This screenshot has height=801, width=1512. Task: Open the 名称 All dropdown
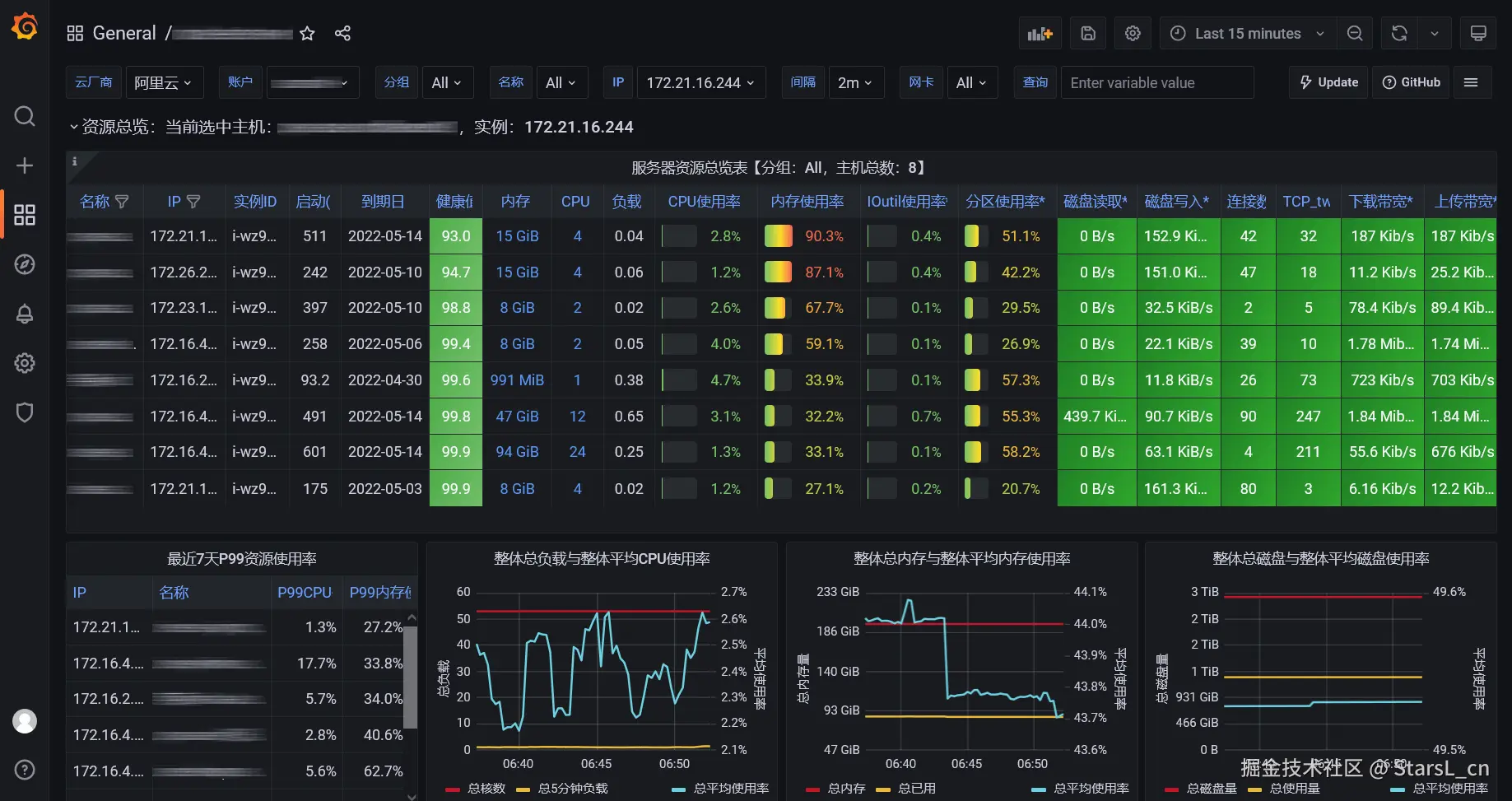tap(561, 82)
